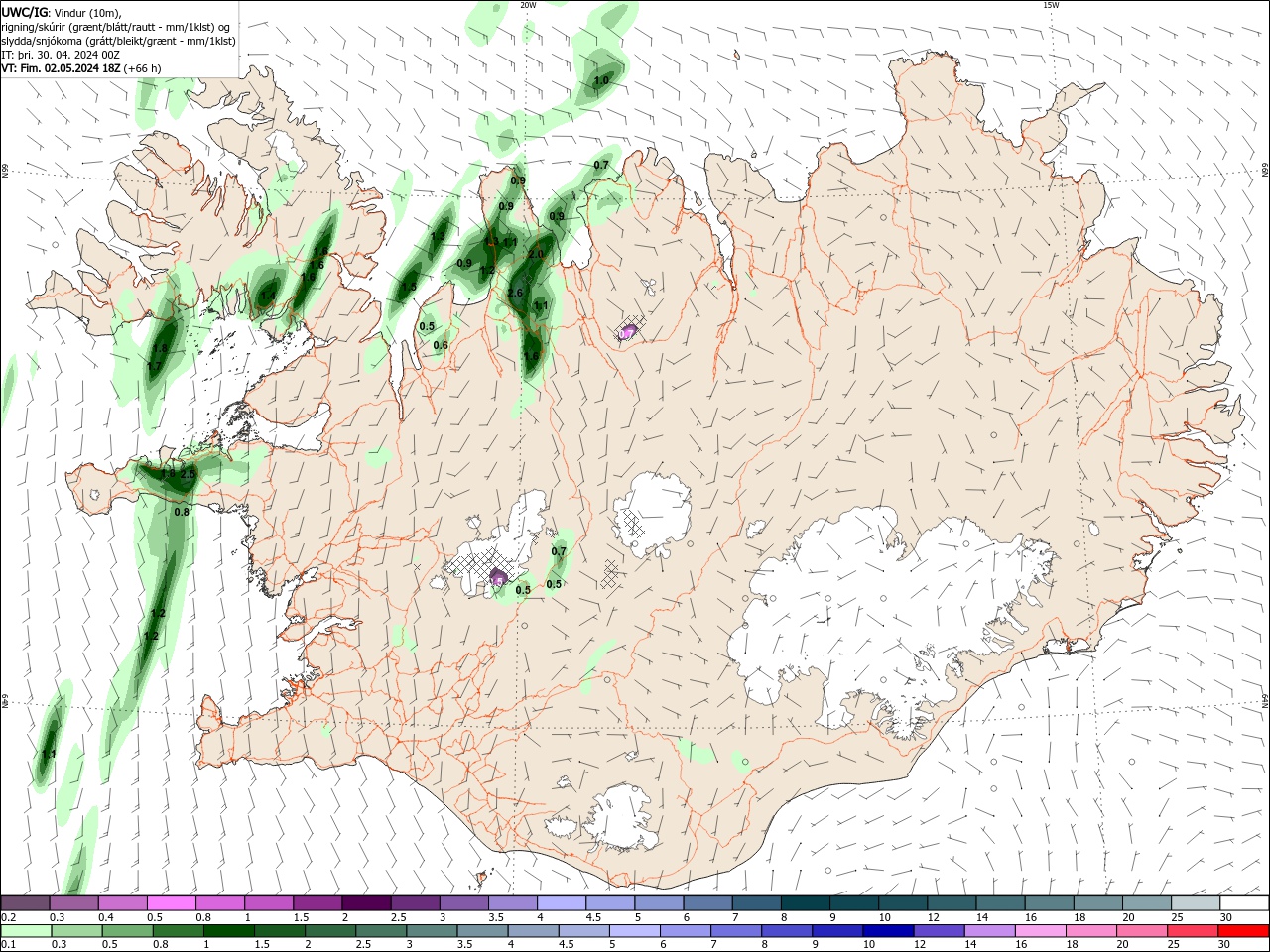Click the 0.8 value south of Snæfellsnes
Image resolution: width=1270 pixels, height=952 pixels.
[182, 512]
